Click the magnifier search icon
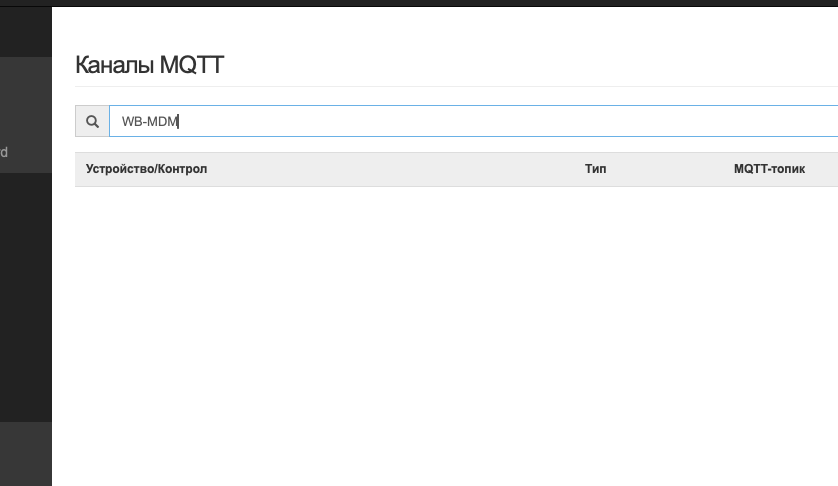 point(92,121)
